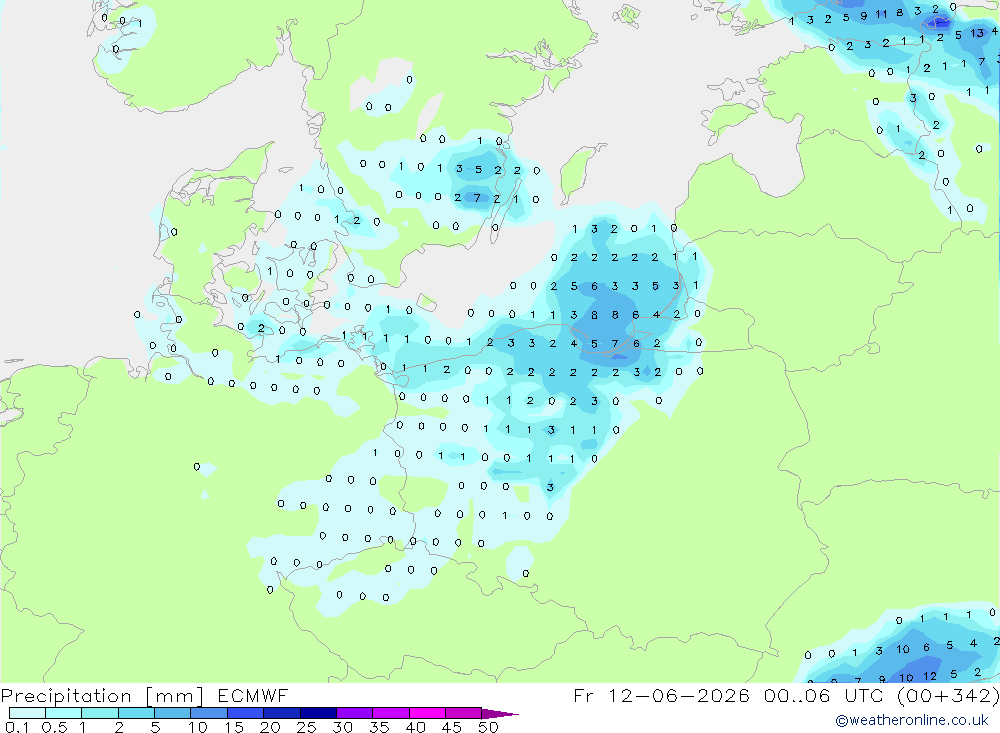Click the 'ECMWF' model label

(253, 695)
